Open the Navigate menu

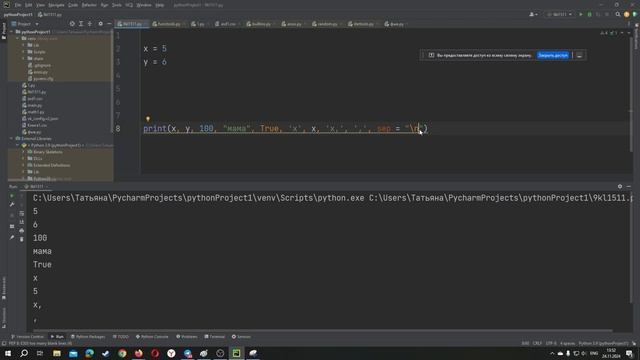(56, 5)
